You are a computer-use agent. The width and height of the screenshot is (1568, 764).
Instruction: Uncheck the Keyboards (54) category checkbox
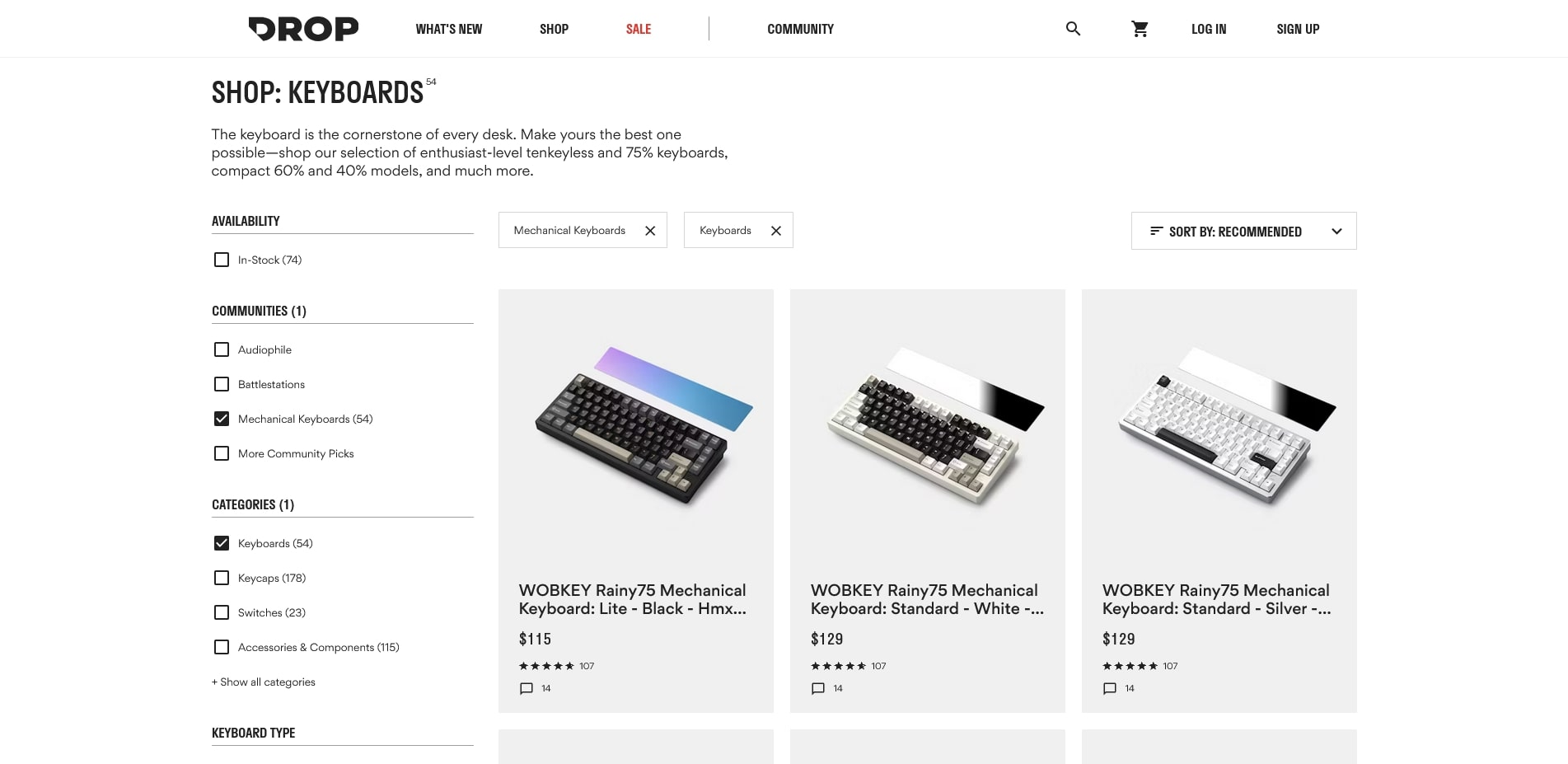[222, 543]
